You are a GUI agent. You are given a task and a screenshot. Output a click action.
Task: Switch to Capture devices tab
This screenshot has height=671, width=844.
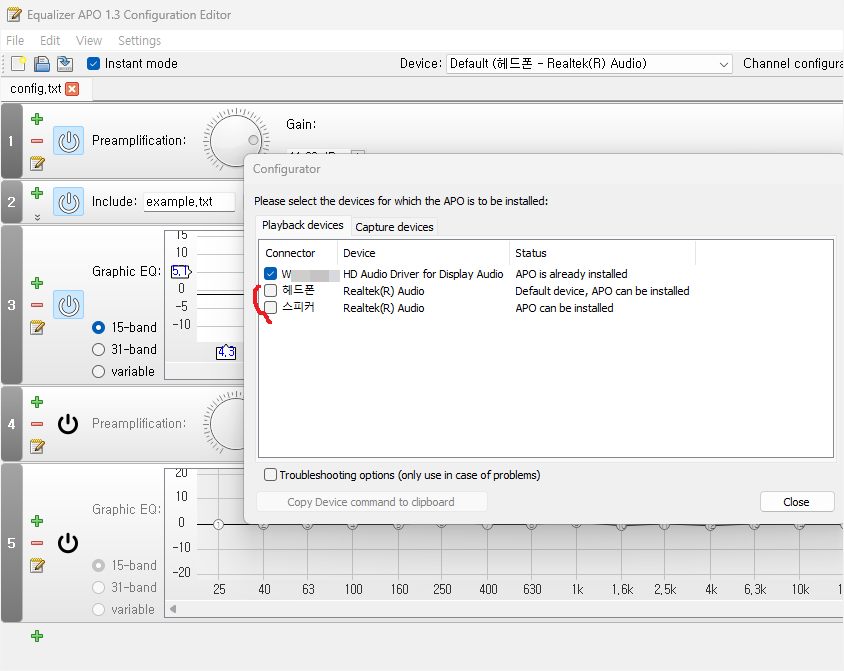click(394, 227)
